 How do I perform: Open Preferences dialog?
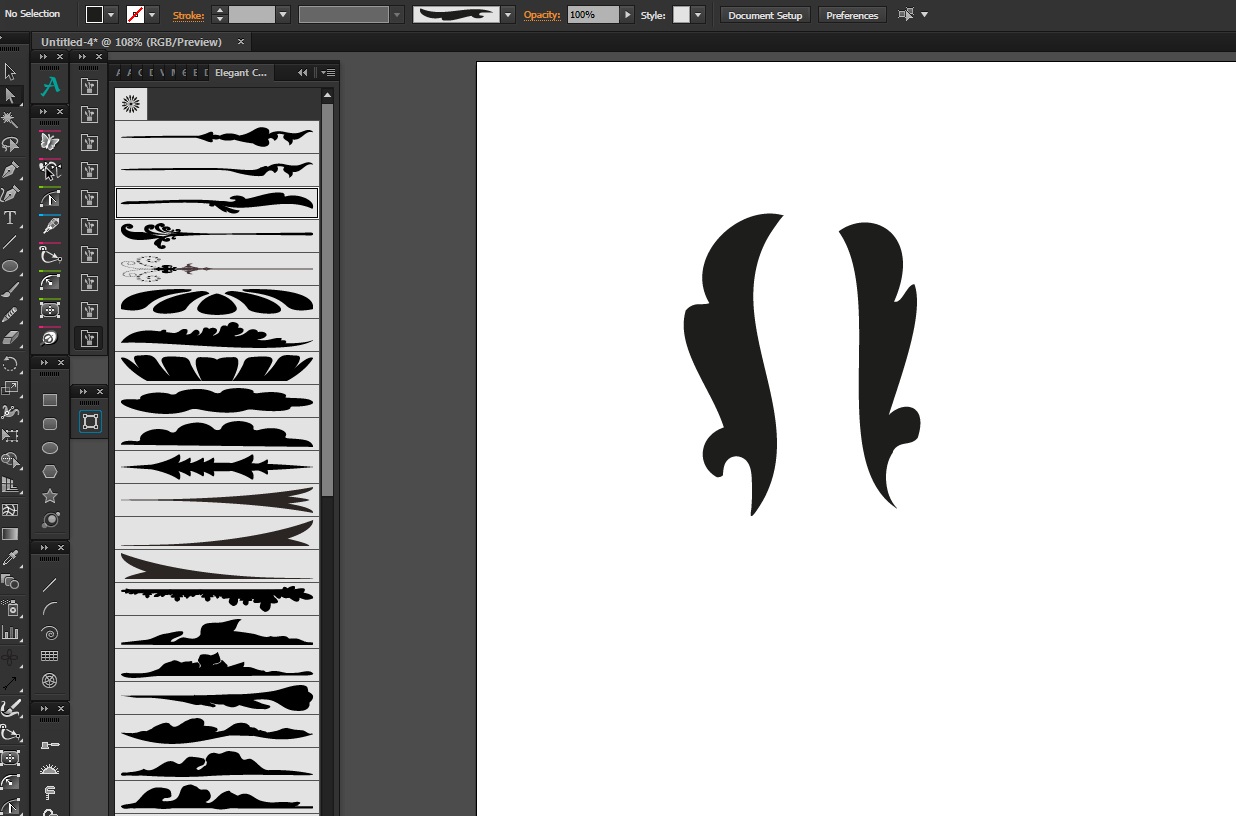852,15
